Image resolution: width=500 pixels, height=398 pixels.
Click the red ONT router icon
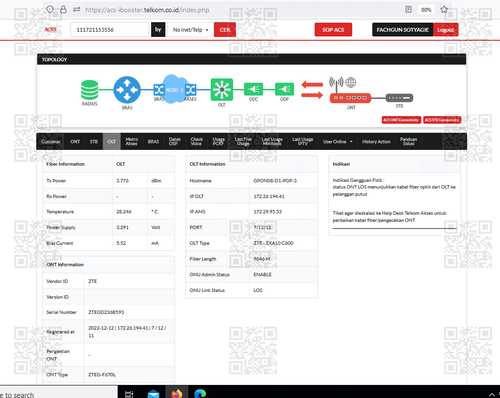tap(350, 98)
